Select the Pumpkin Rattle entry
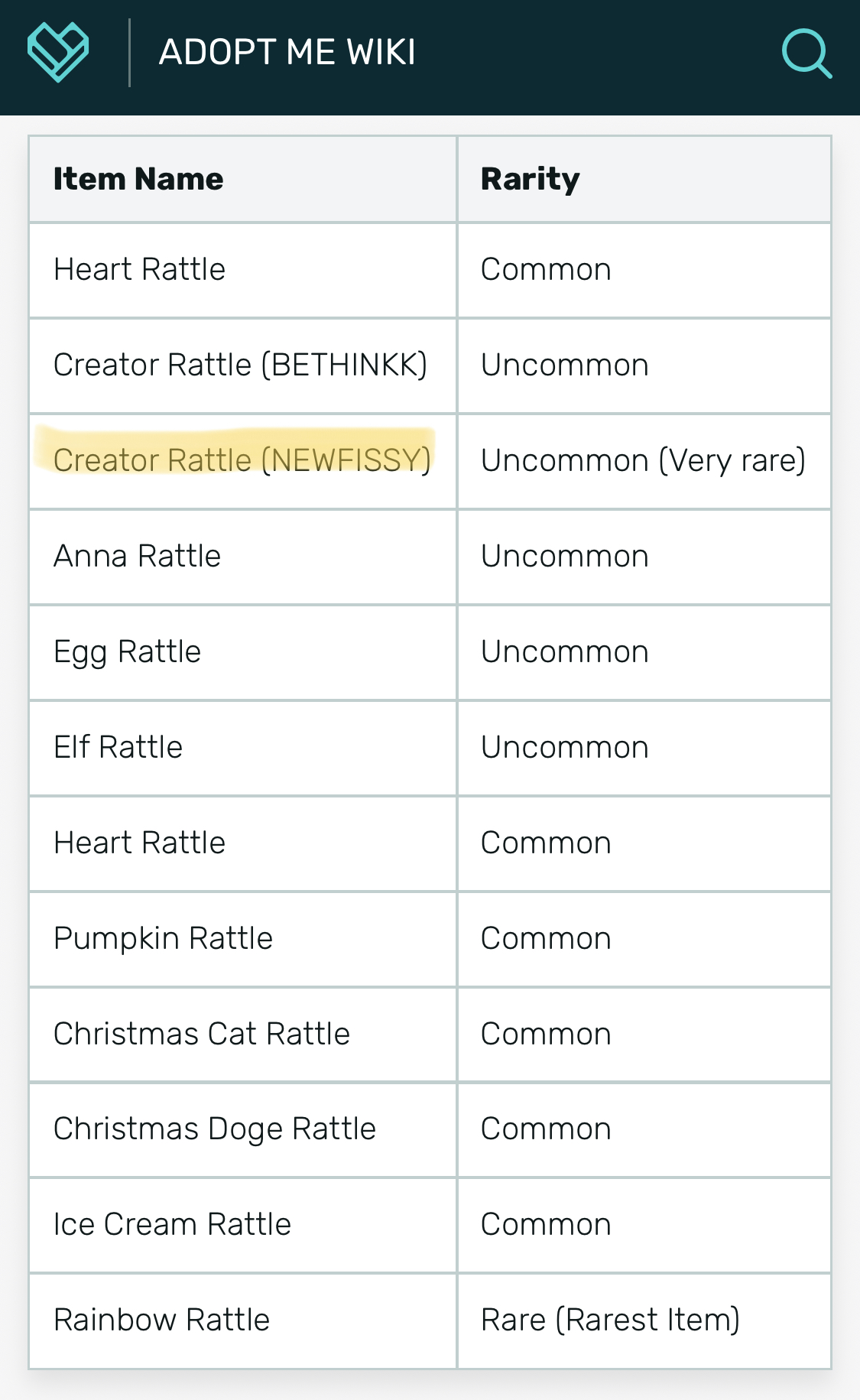 pyautogui.click(x=163, y=938)
